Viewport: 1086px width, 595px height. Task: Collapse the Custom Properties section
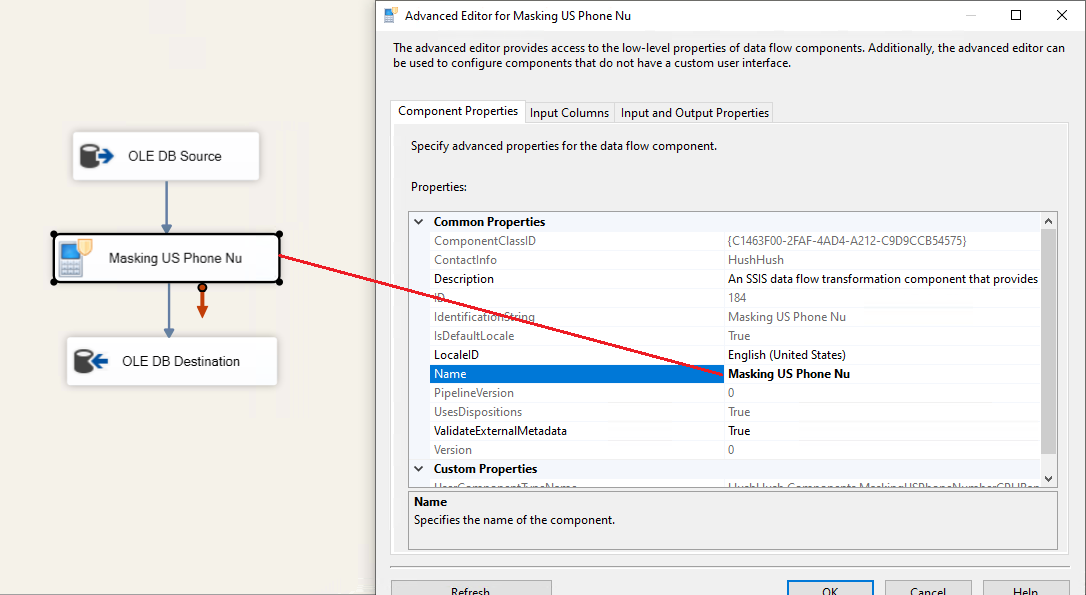[419, 469]
